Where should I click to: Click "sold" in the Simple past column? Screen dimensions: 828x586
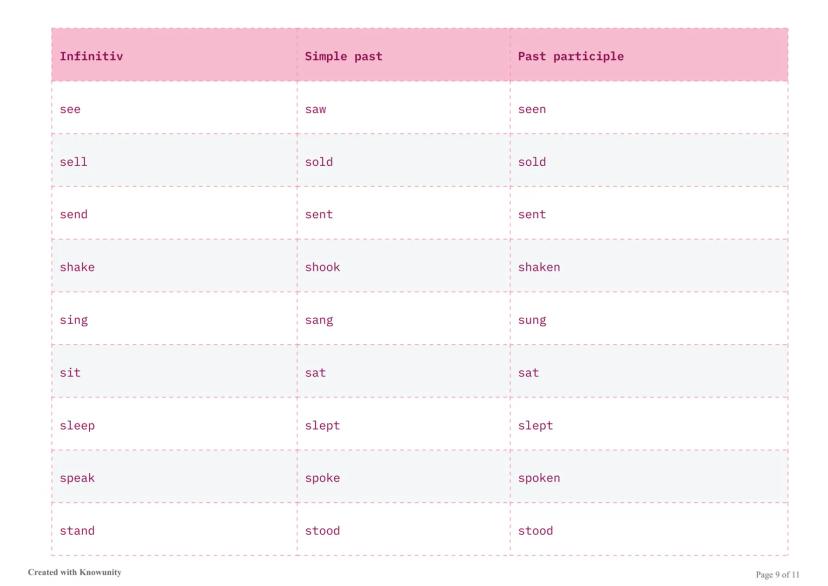pyautogui.click(x=319, y=162)
